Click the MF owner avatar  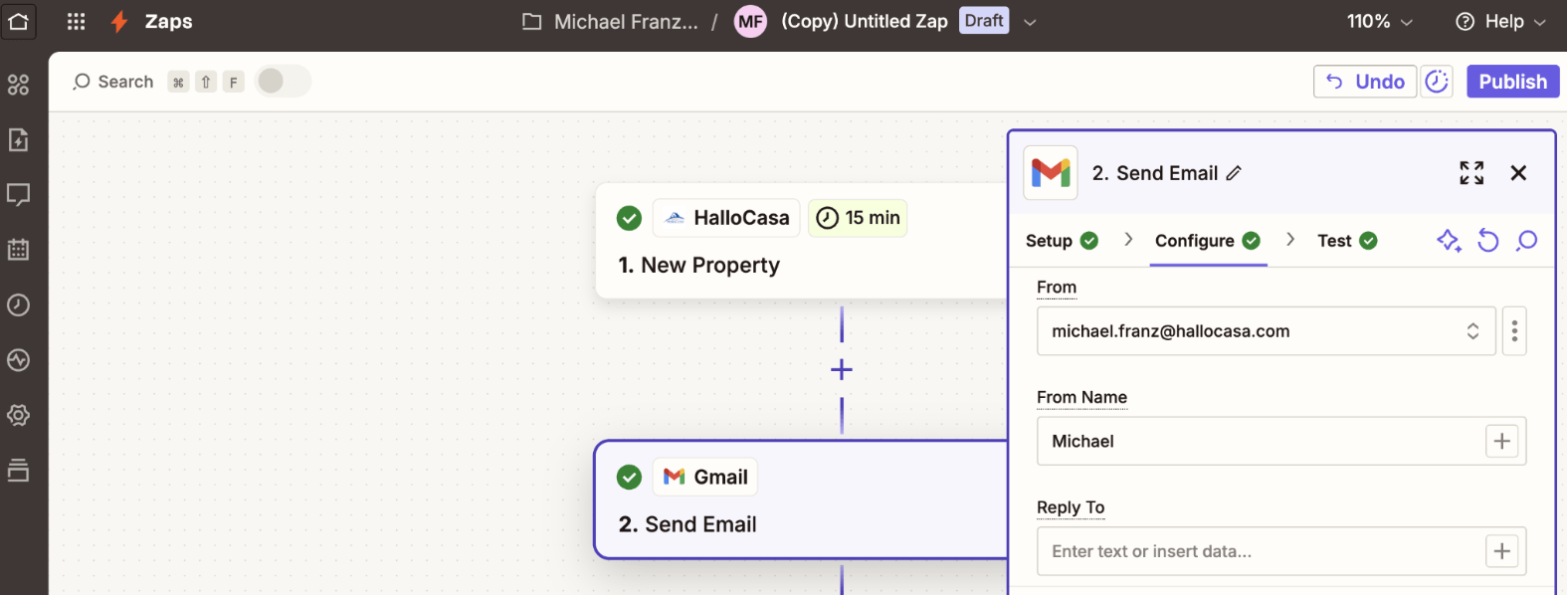coord(750,21)
